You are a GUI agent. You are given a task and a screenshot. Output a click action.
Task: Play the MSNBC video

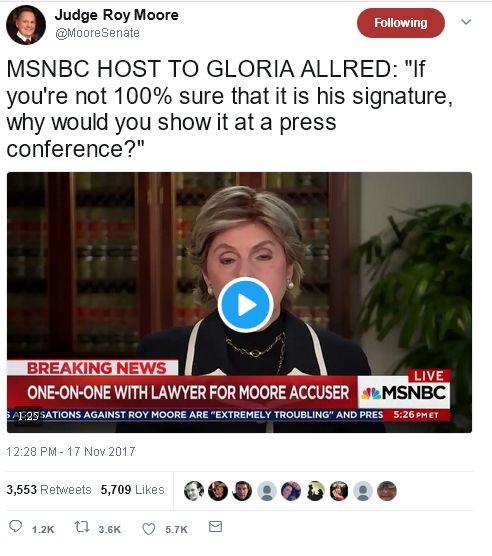(x=245, y=305)
